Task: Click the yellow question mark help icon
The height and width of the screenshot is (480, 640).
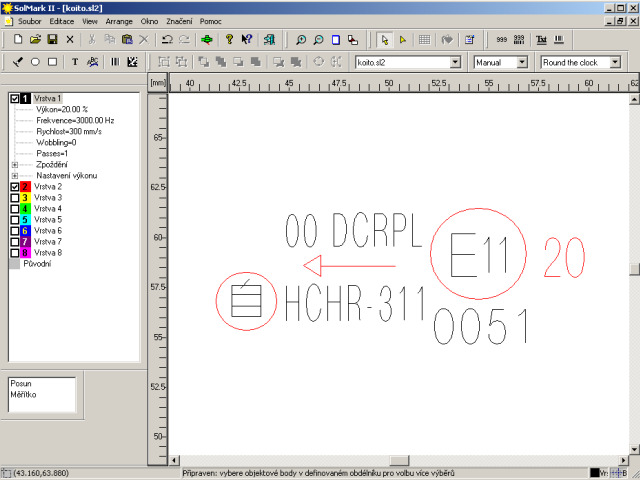Action: click(x=229, y=40)
